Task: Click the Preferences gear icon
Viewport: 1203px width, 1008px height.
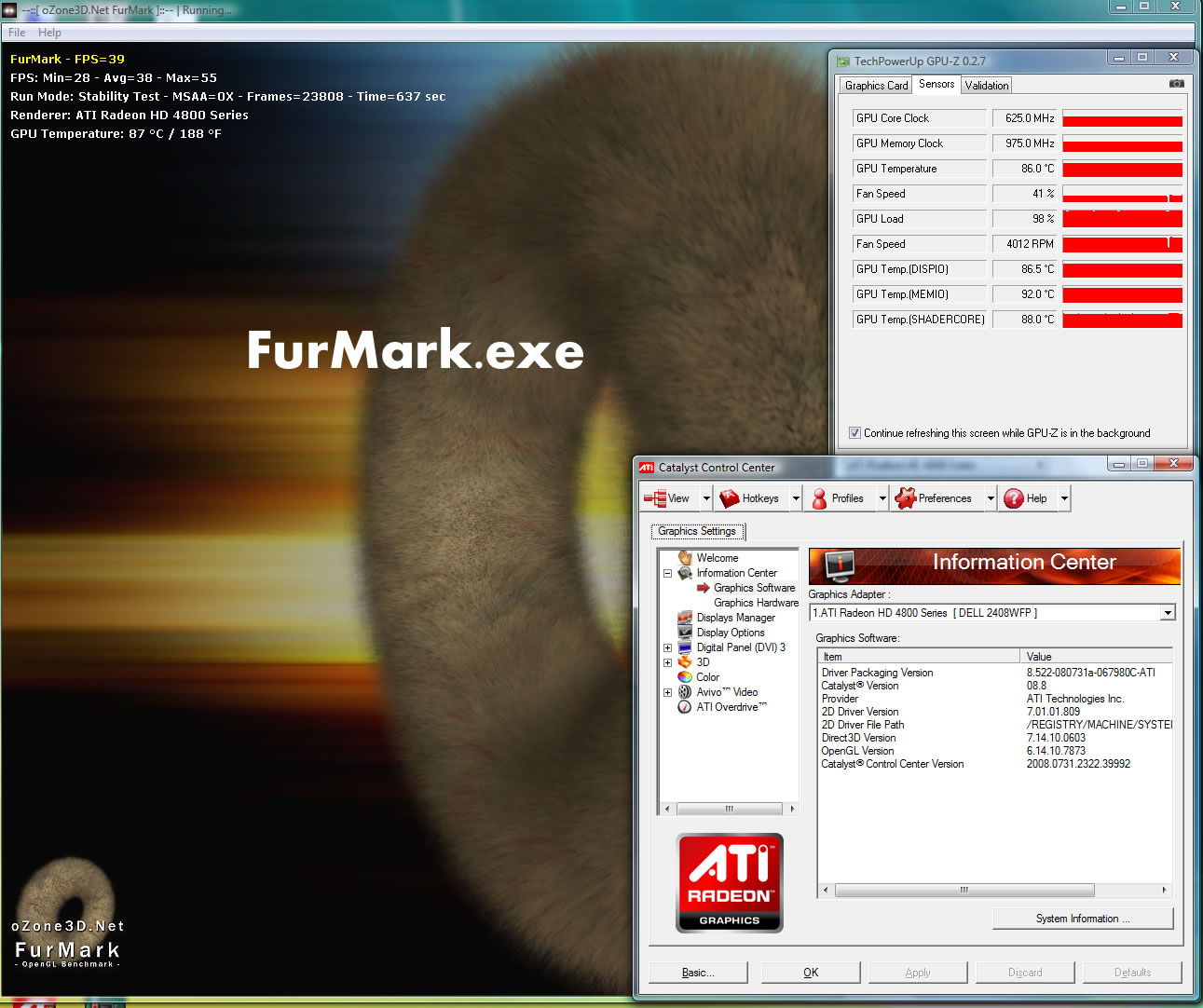Action: coord(905,498)
